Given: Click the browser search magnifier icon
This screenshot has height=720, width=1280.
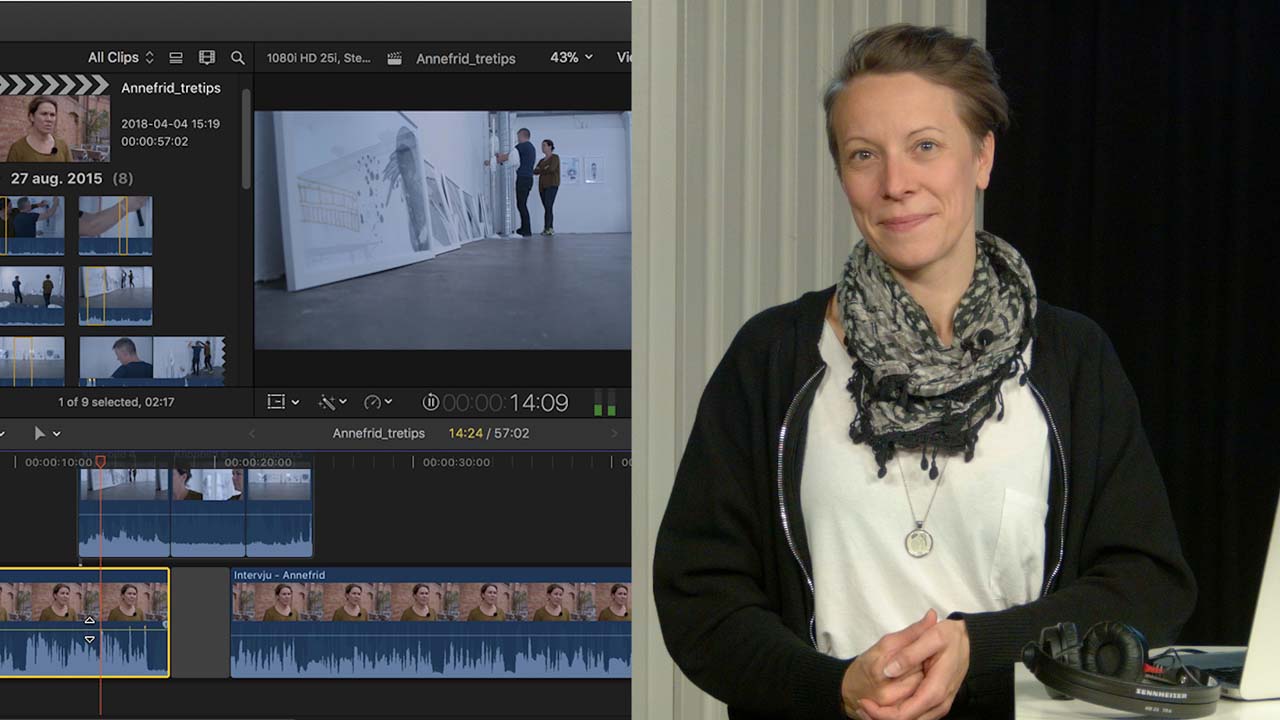Looking at the screenshot, I should (238, 58).
